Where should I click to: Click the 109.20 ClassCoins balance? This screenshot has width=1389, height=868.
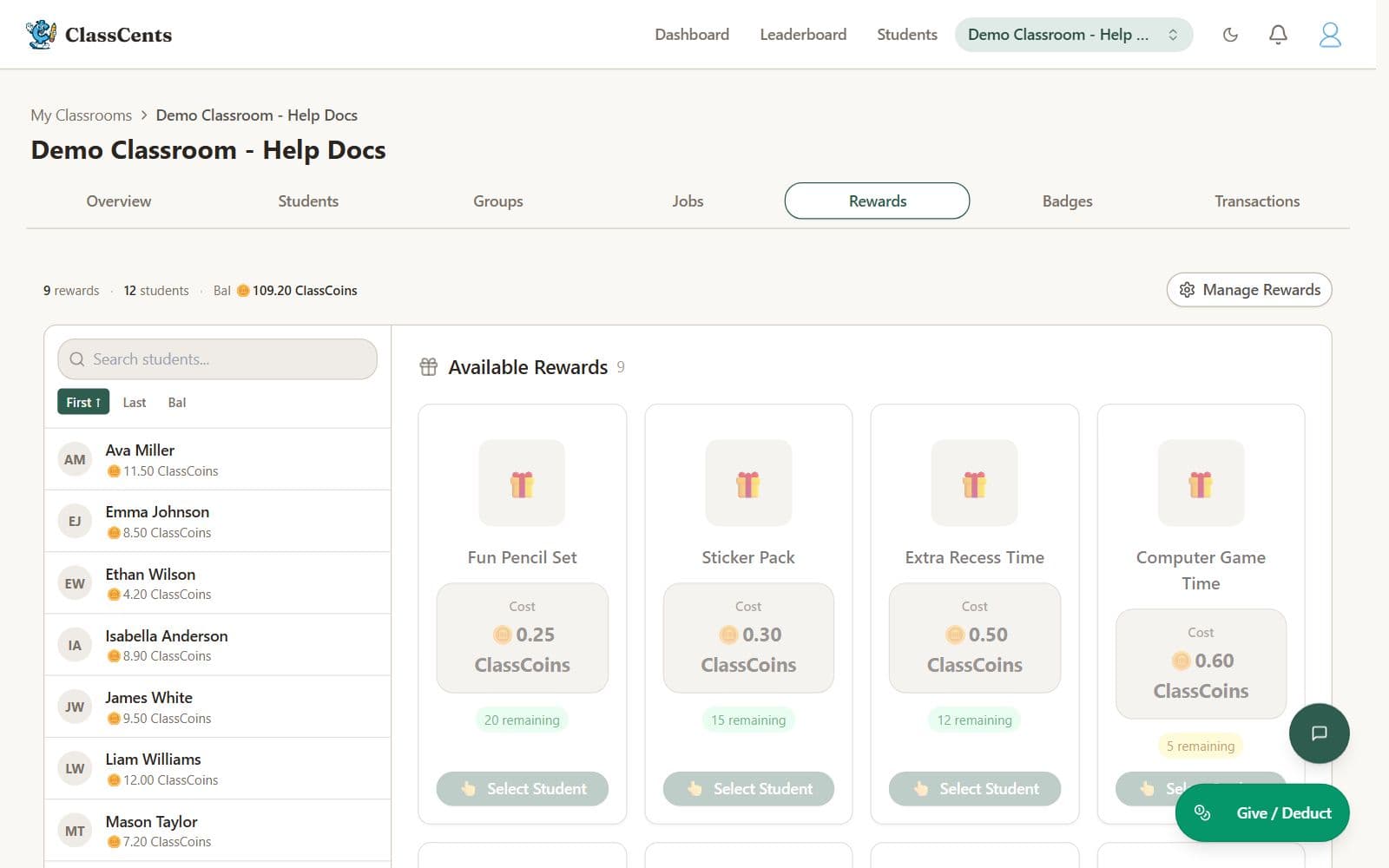tap(297, 291)
